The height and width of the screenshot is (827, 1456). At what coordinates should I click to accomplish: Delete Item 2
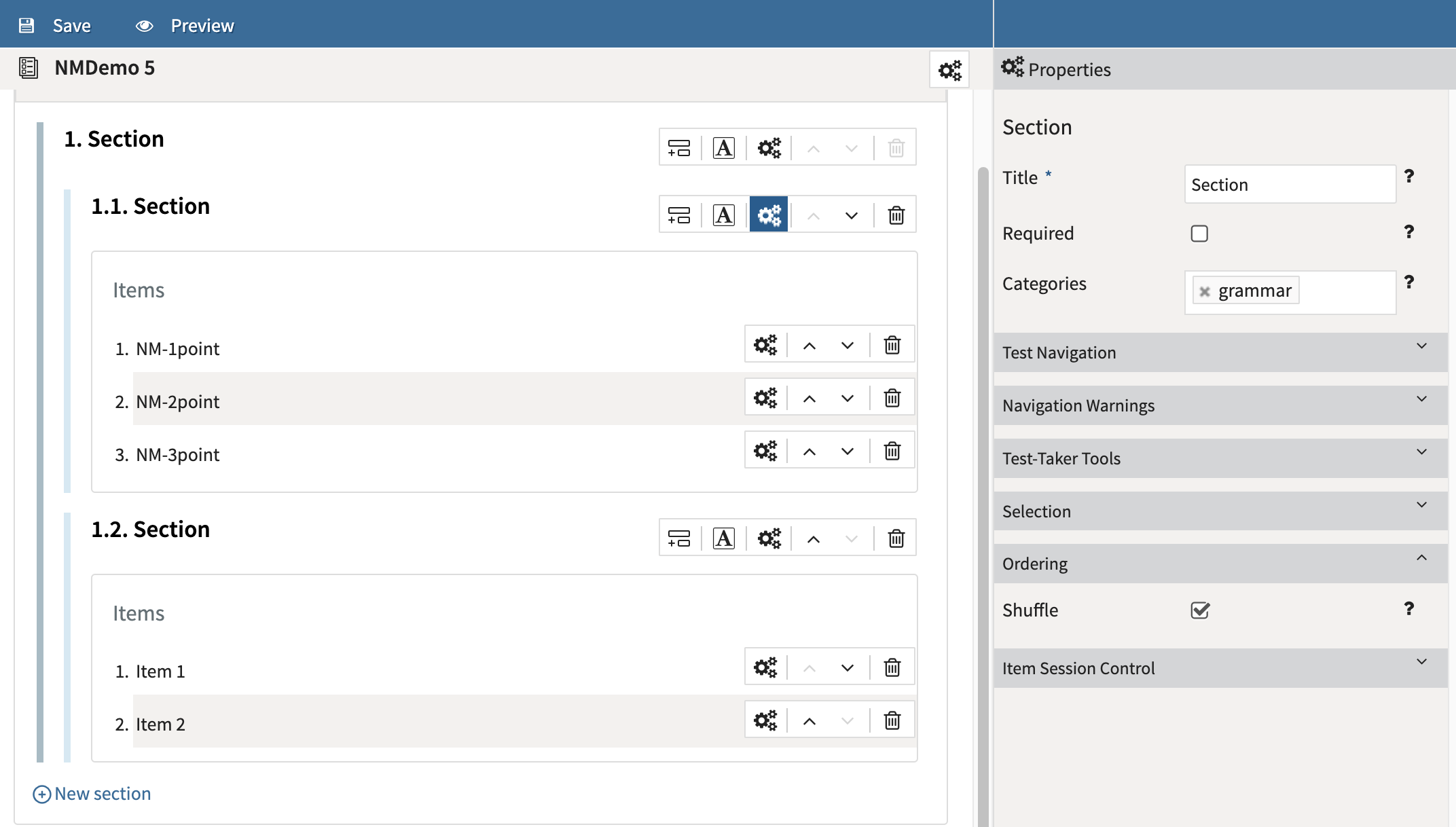pos(892,720)
